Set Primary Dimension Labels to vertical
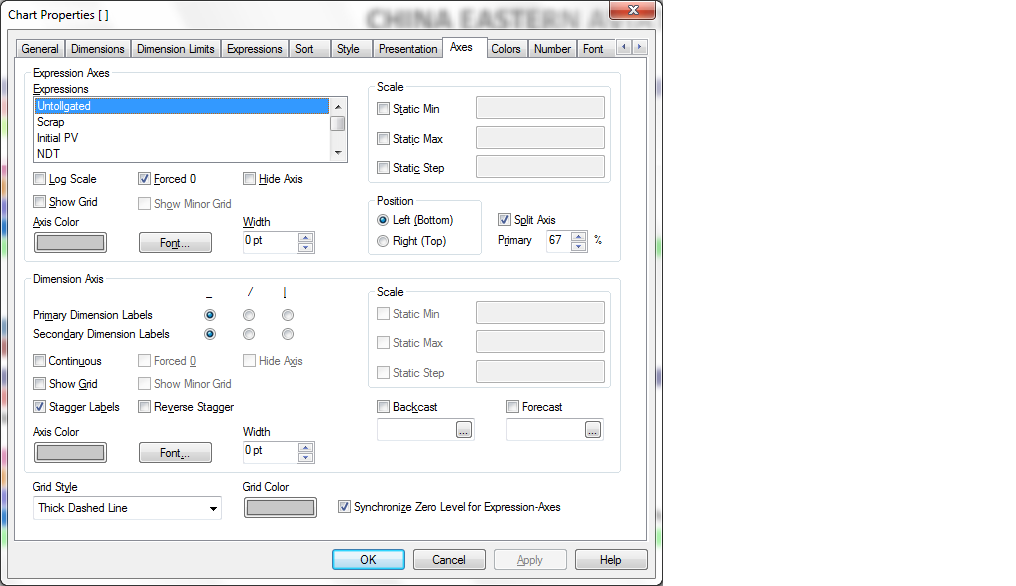The height and width of the screenshot is (586, 1016). pyautogui.click(x=288, y=315)
